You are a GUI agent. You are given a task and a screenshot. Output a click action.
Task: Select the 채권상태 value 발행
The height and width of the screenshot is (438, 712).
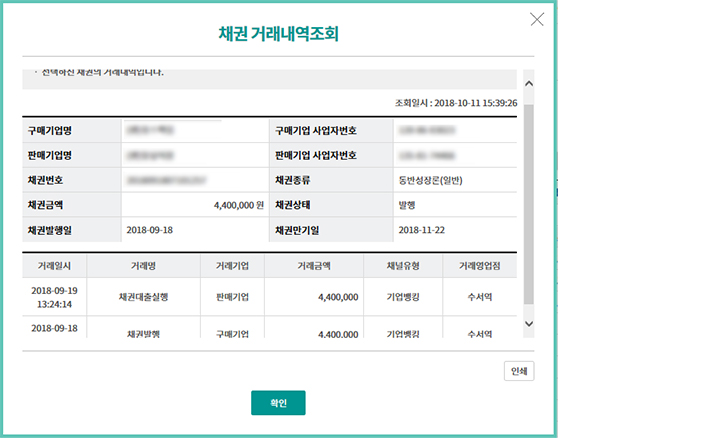(x=407, y=205)
